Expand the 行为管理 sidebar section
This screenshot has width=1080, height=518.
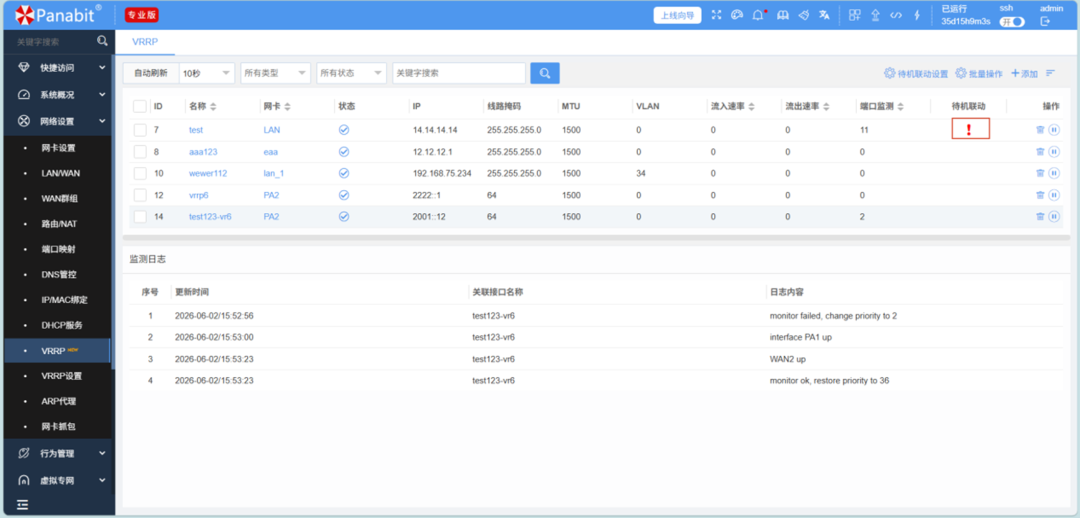point(58,453)
